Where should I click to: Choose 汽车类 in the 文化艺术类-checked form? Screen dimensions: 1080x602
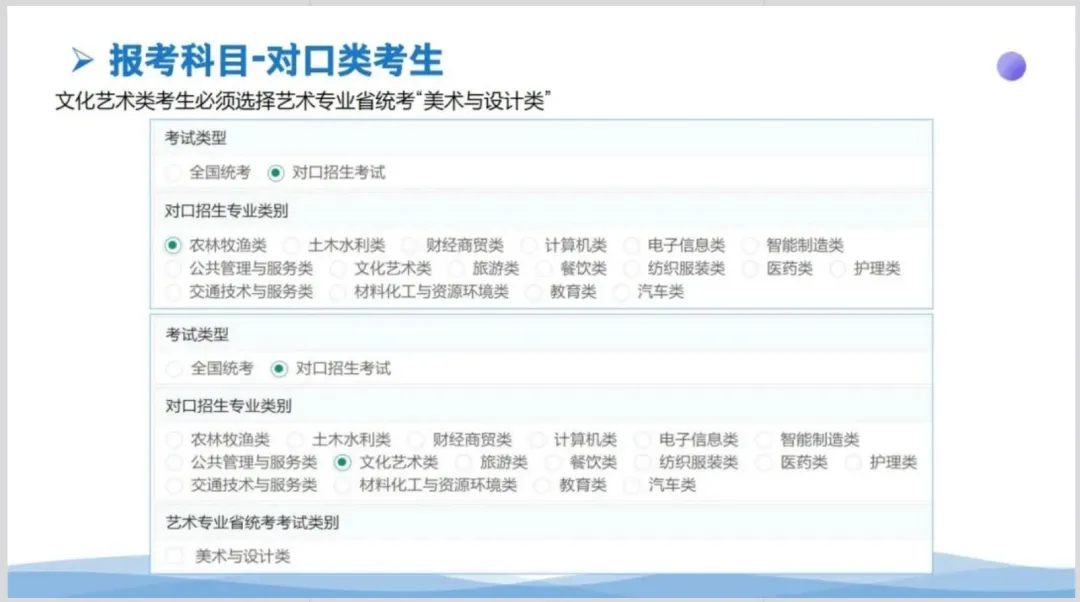[x=631, y=486]
